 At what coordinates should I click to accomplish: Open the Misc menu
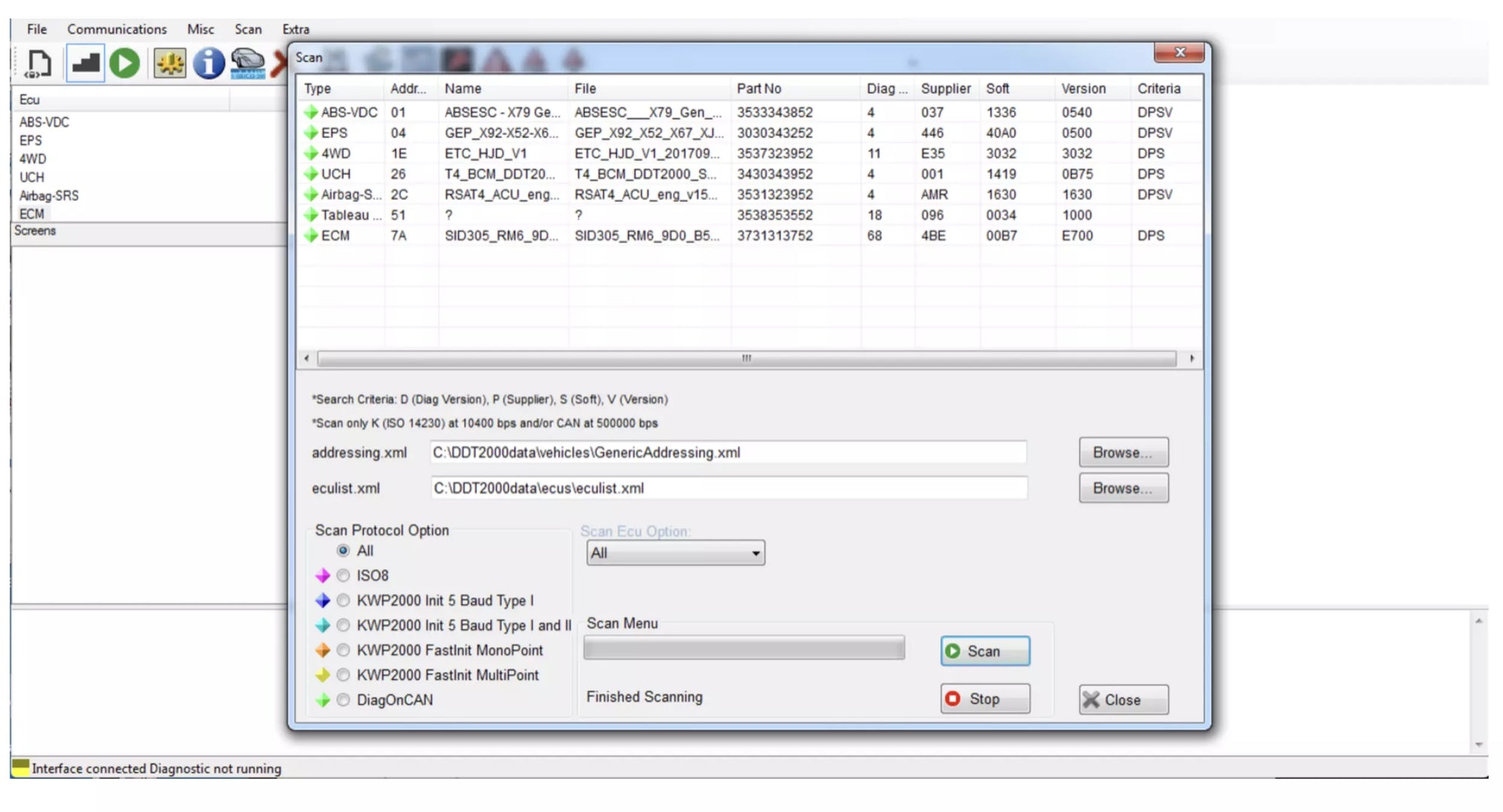coord(201,29)
